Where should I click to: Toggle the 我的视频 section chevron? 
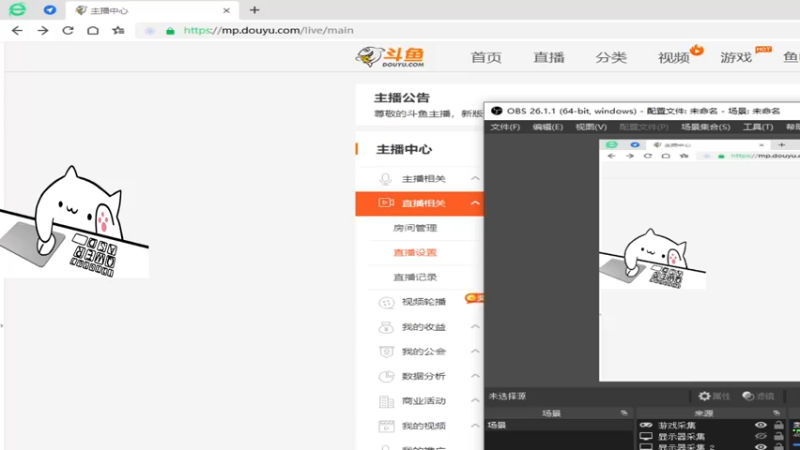[x=475, y=426]
